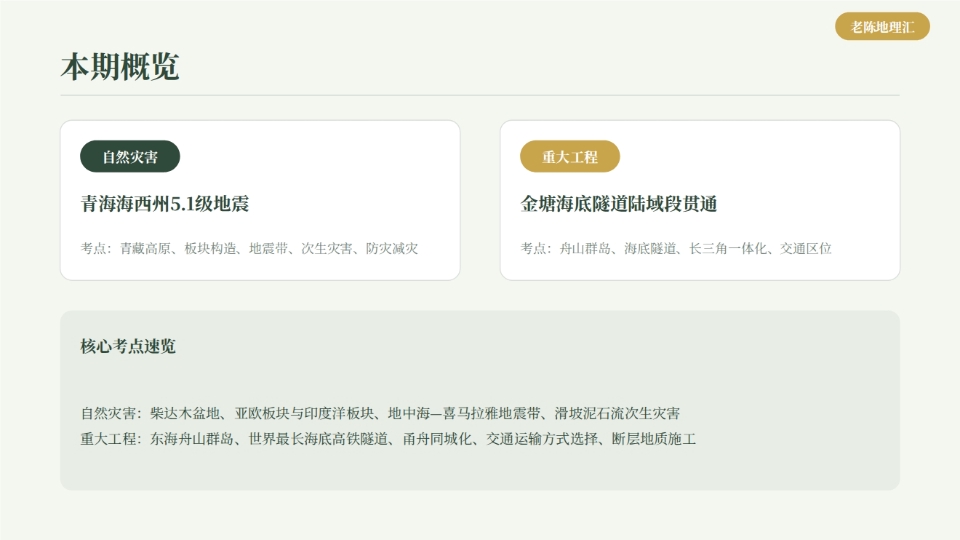The width and height of the screenshot is (960, 540).
Task: Select the earthquake card on the left
Action: 260,200
